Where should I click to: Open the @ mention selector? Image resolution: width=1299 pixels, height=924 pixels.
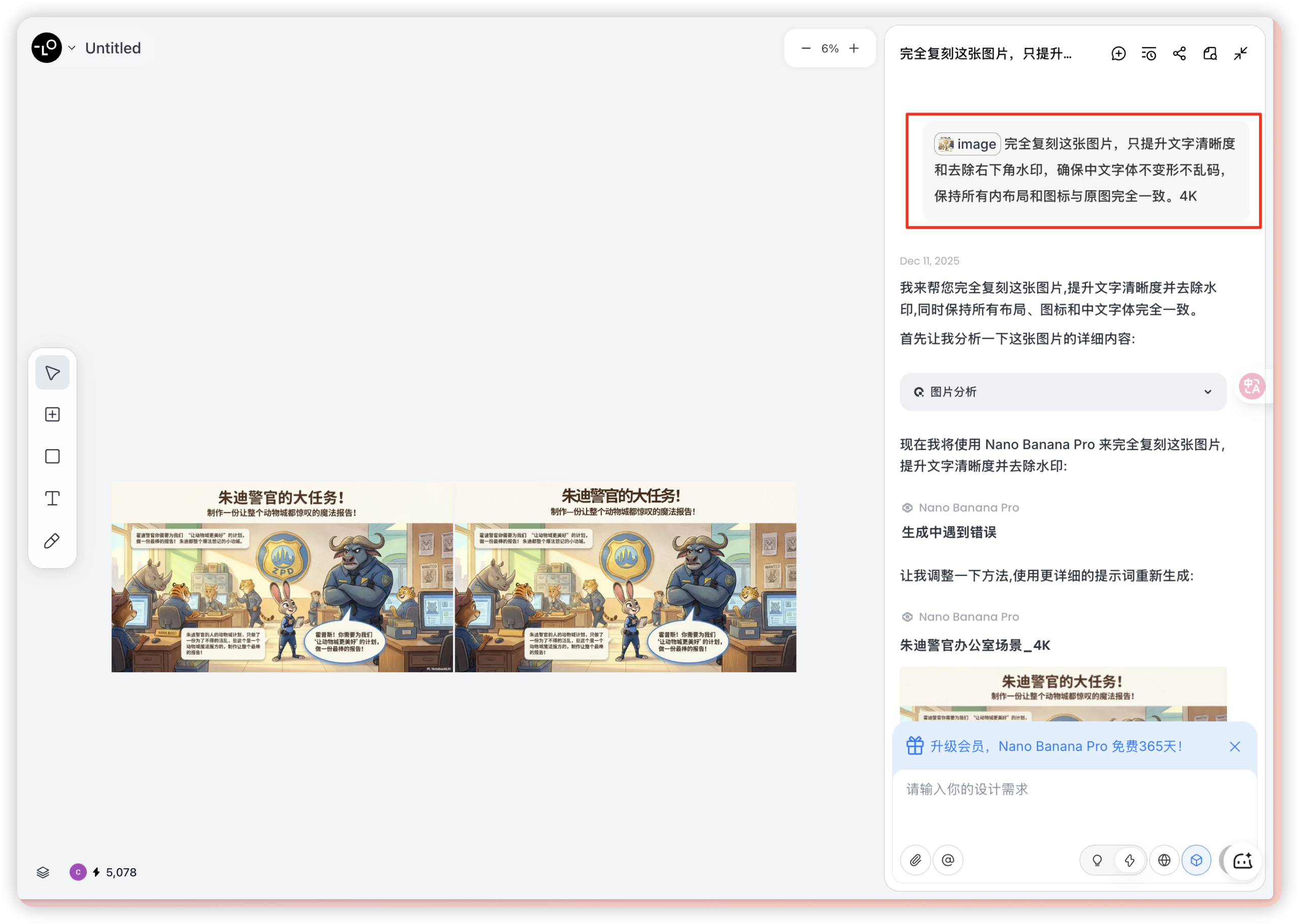point(947,860)
